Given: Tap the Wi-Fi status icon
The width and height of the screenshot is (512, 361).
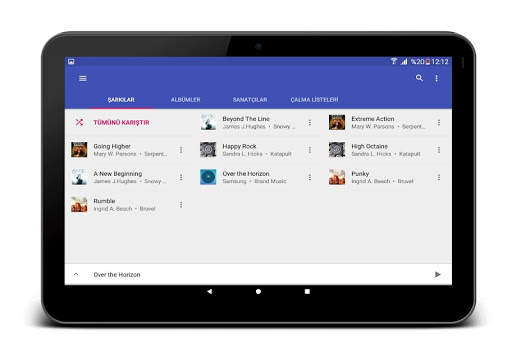Looking at the screenshot, I should (x=394, y=61).
